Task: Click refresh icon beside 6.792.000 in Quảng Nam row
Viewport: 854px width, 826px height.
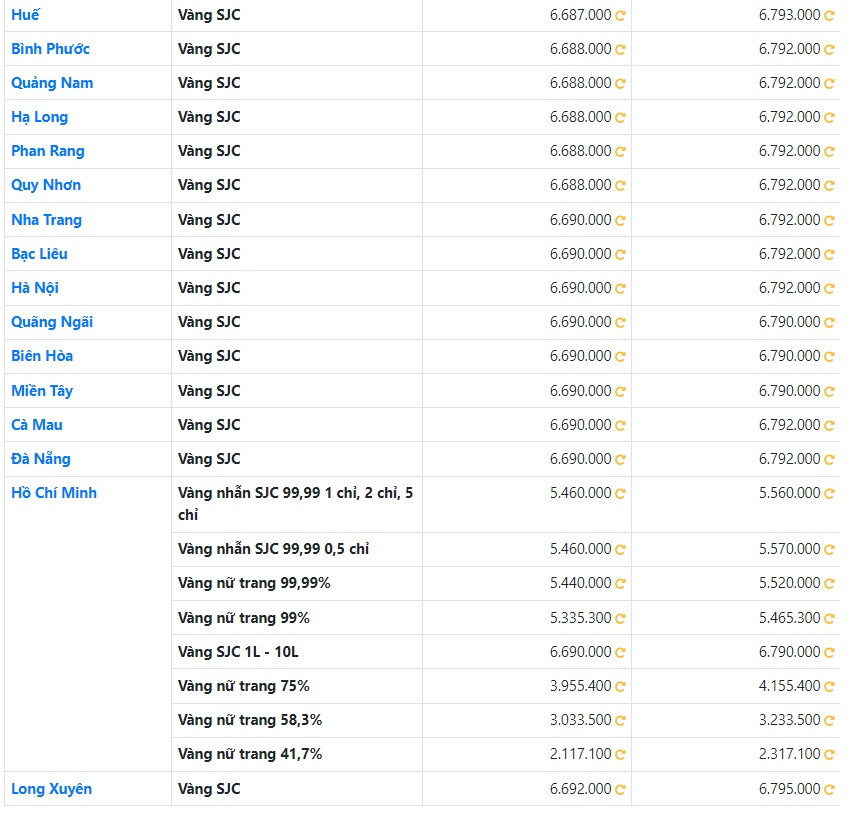Action: (x=829, y=84)
